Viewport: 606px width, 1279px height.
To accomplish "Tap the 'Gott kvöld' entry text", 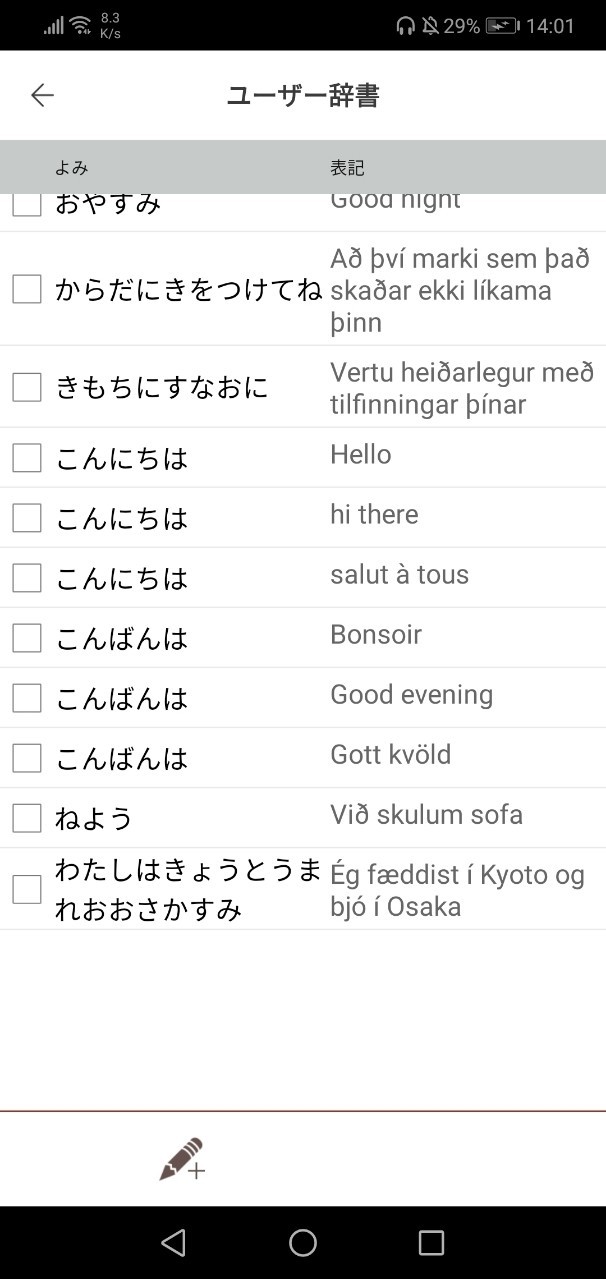I will (x=390, y=755).
